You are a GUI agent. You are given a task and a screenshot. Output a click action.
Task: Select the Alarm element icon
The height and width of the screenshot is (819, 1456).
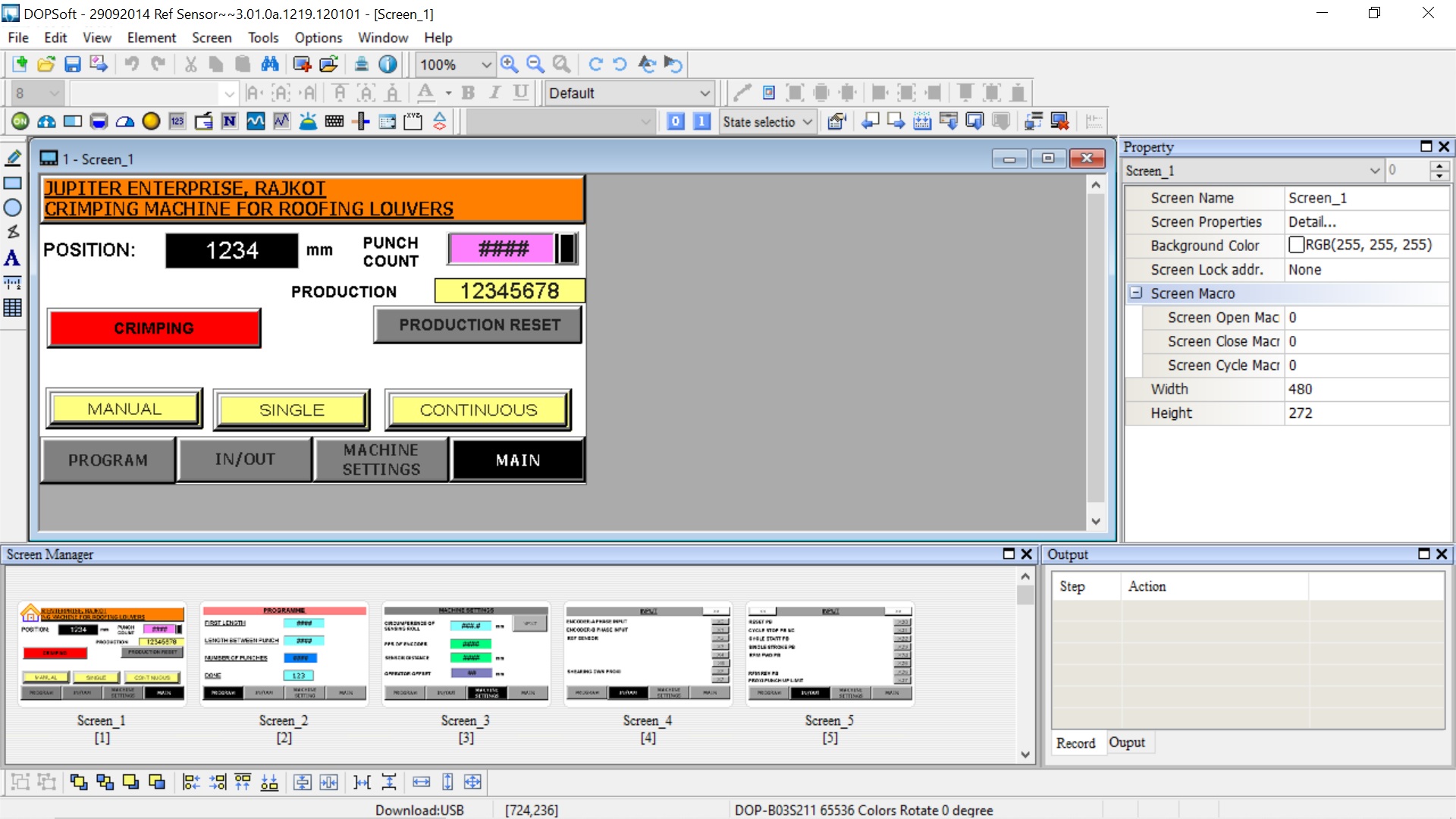click(308, 121)
